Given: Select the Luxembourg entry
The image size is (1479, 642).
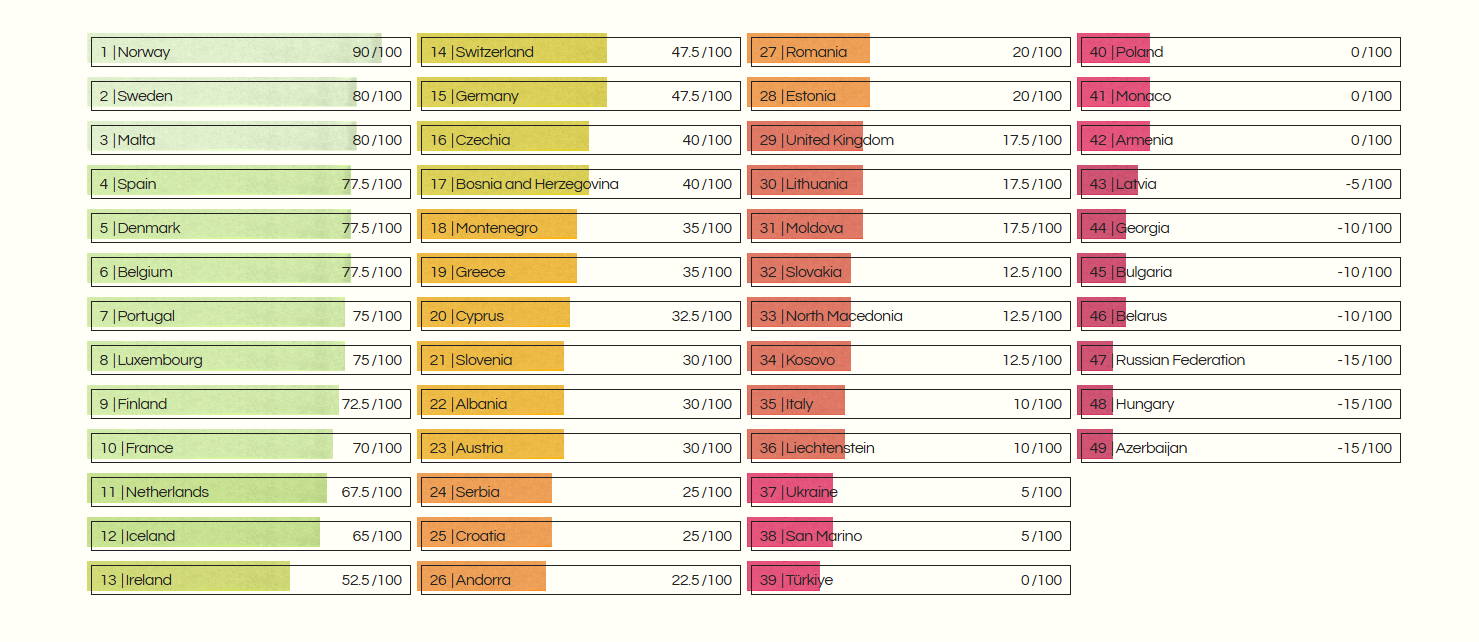Looking at the screenshot, I should [251, 360].
